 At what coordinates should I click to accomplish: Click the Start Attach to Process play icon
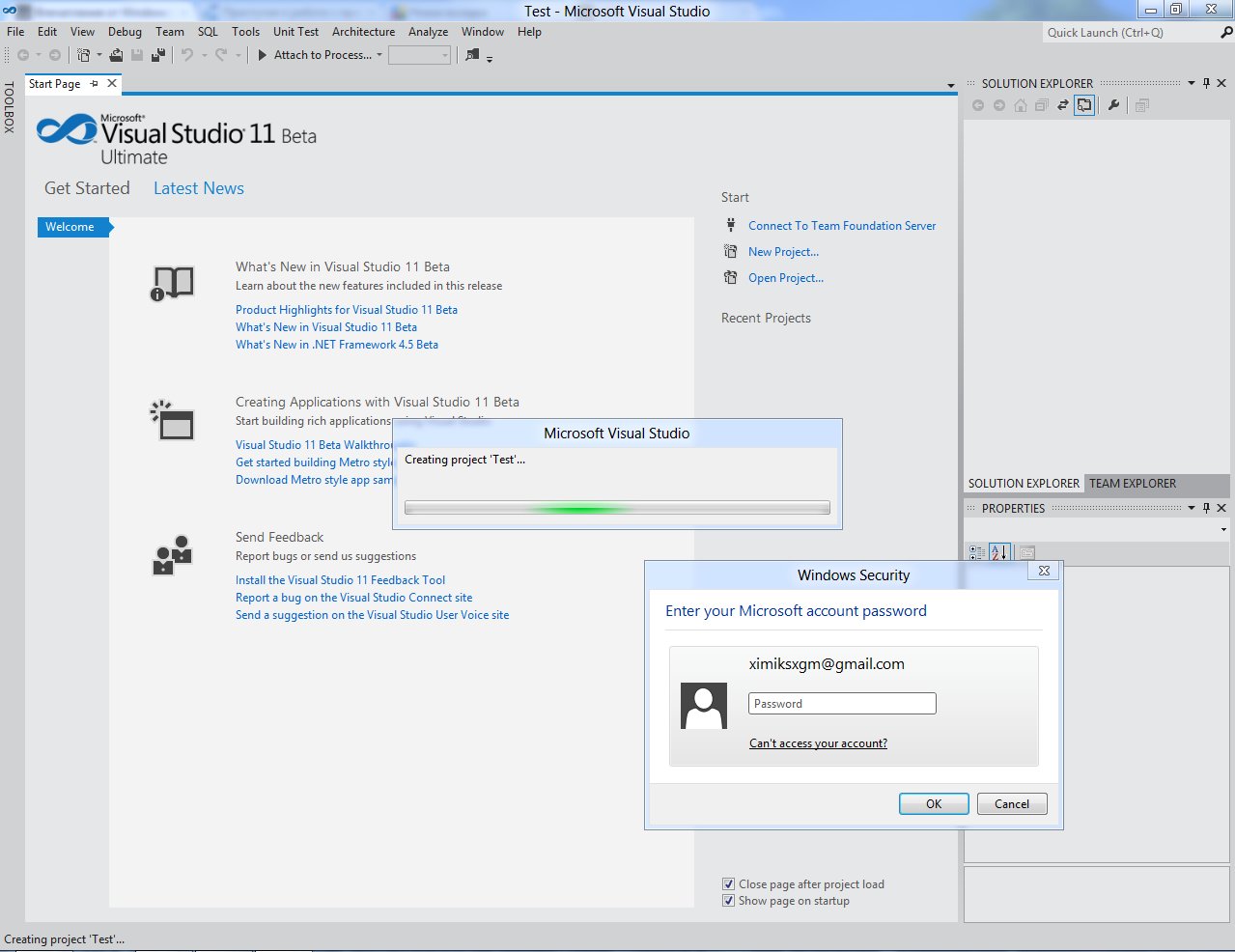(x=262, y=55)
